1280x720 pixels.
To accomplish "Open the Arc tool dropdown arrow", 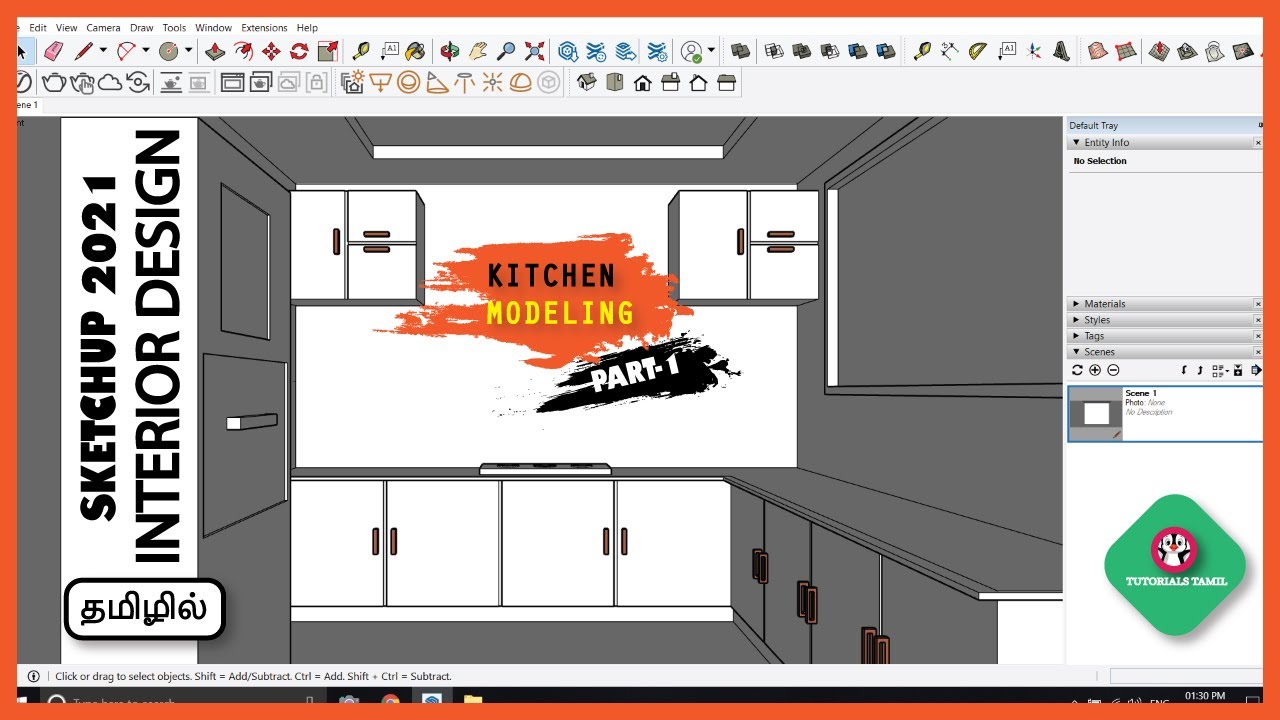I will (145, 51).
